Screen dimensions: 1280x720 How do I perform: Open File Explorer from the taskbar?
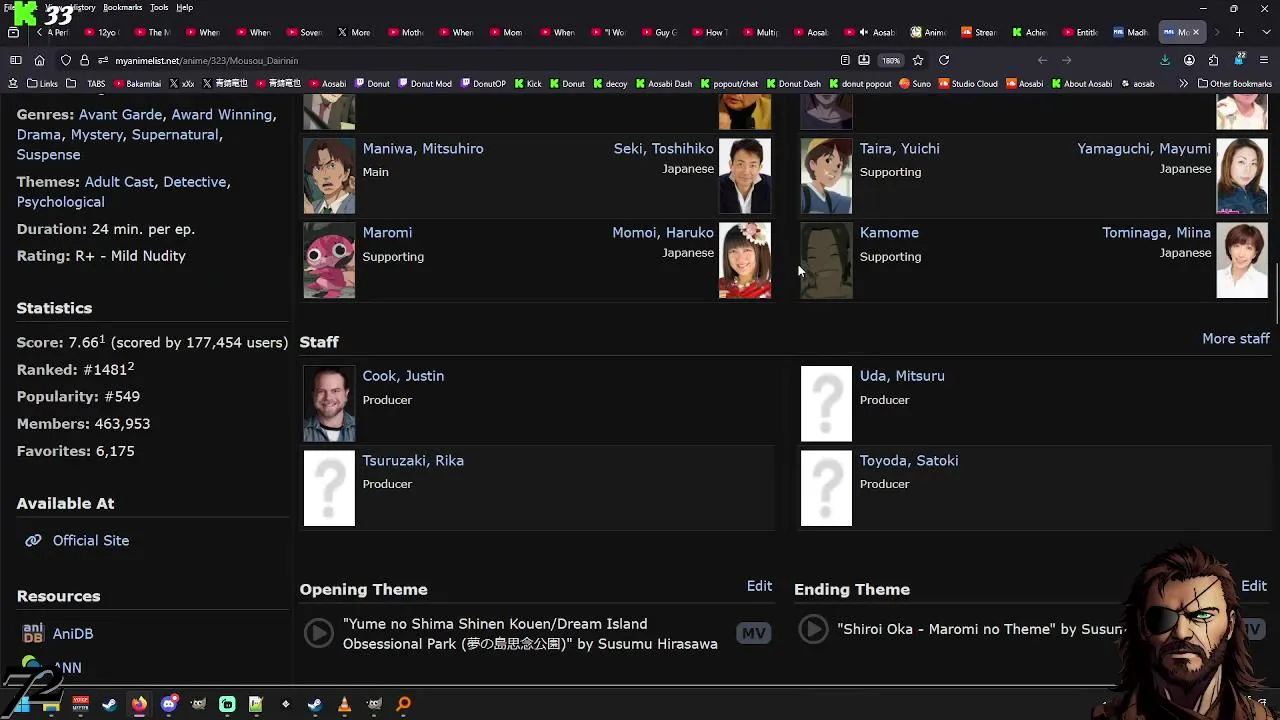click(x=51, y=704)
